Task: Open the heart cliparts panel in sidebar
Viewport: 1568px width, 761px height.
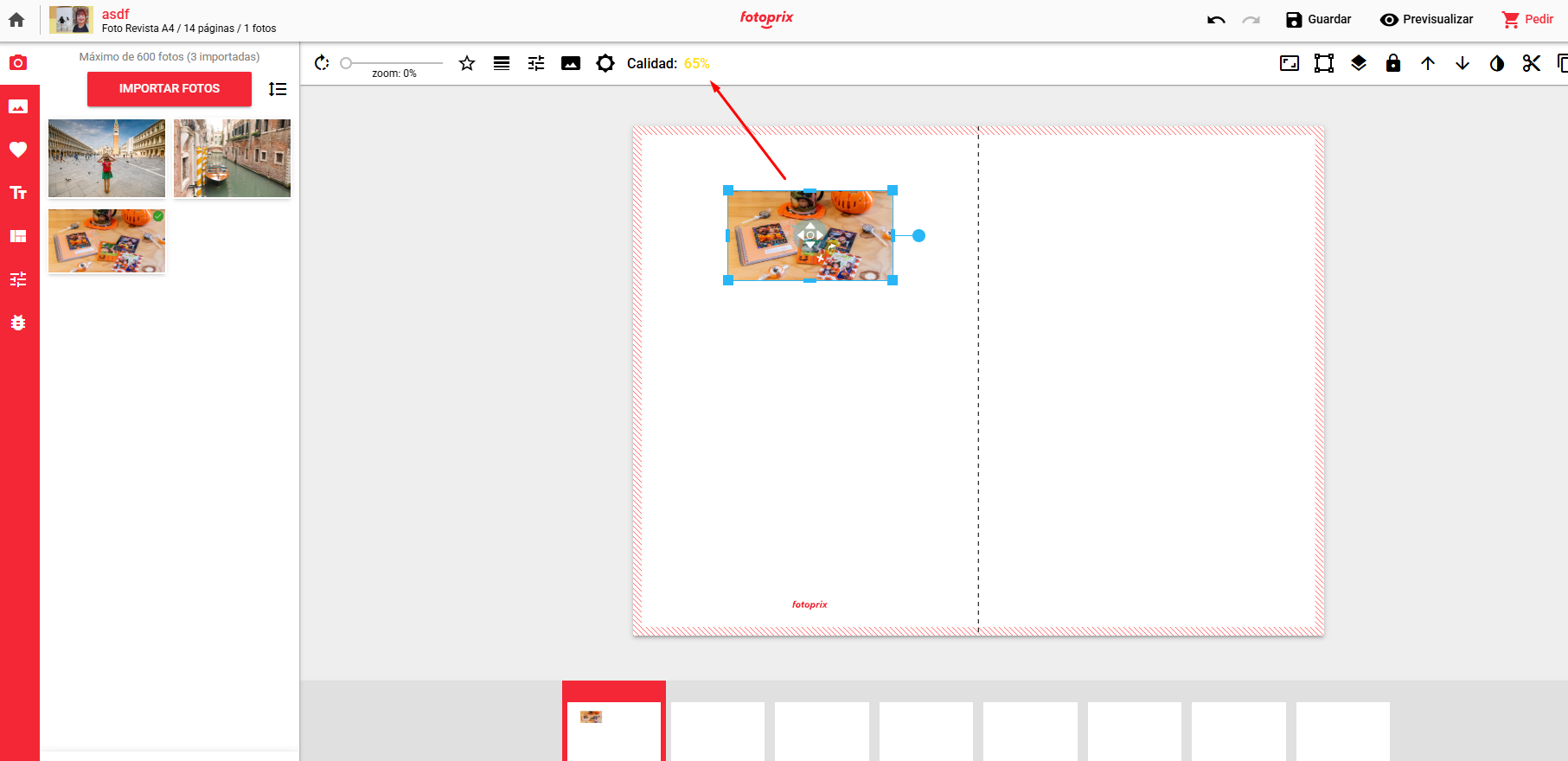Action: pos(18,150)
